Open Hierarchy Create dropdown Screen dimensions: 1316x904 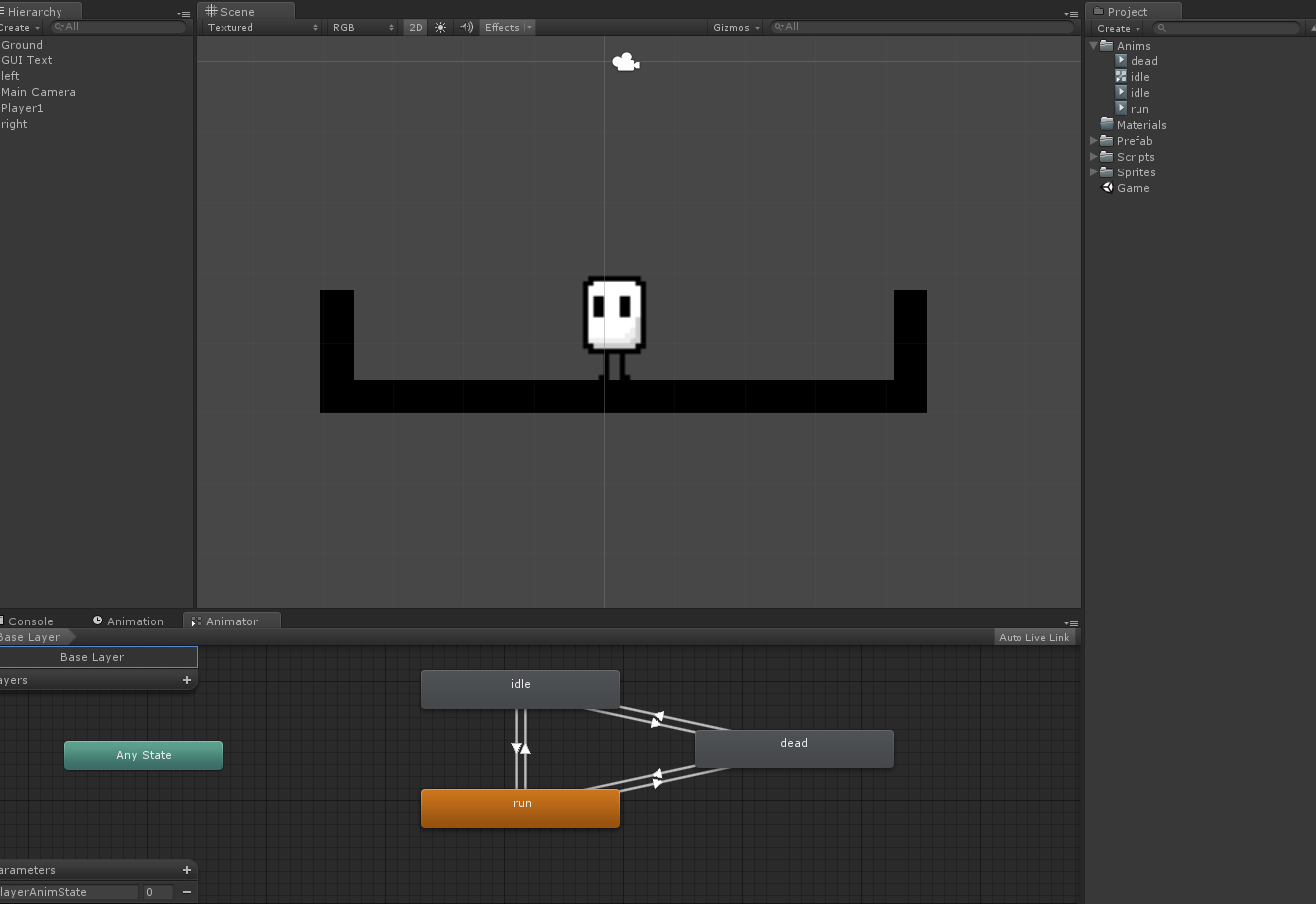point(21,28)
